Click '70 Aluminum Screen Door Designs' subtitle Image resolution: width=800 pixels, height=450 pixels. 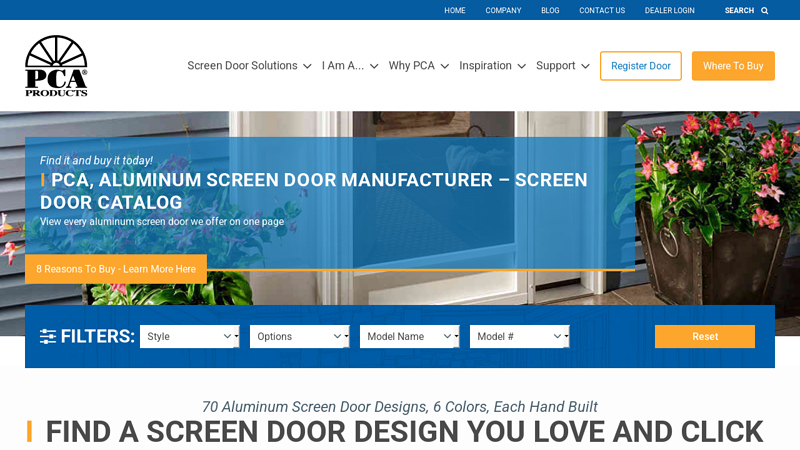coord(399,407)
